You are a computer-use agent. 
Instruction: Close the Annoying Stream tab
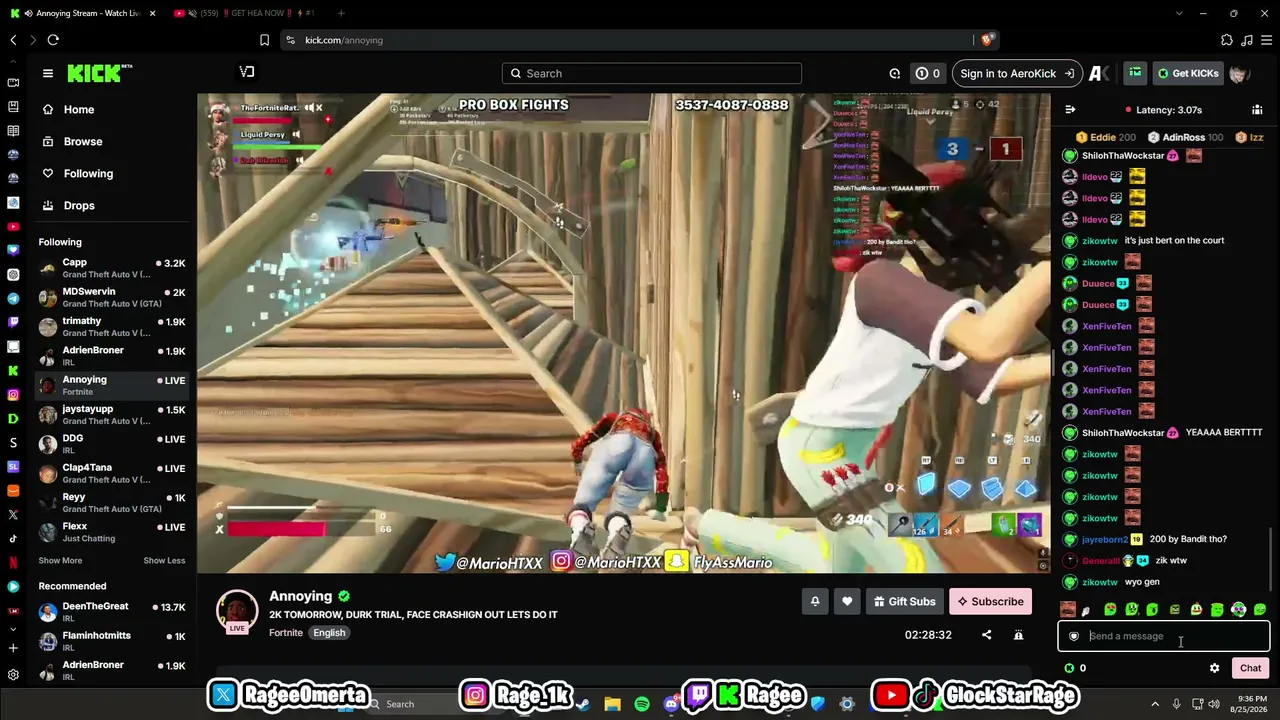(154, 13)
